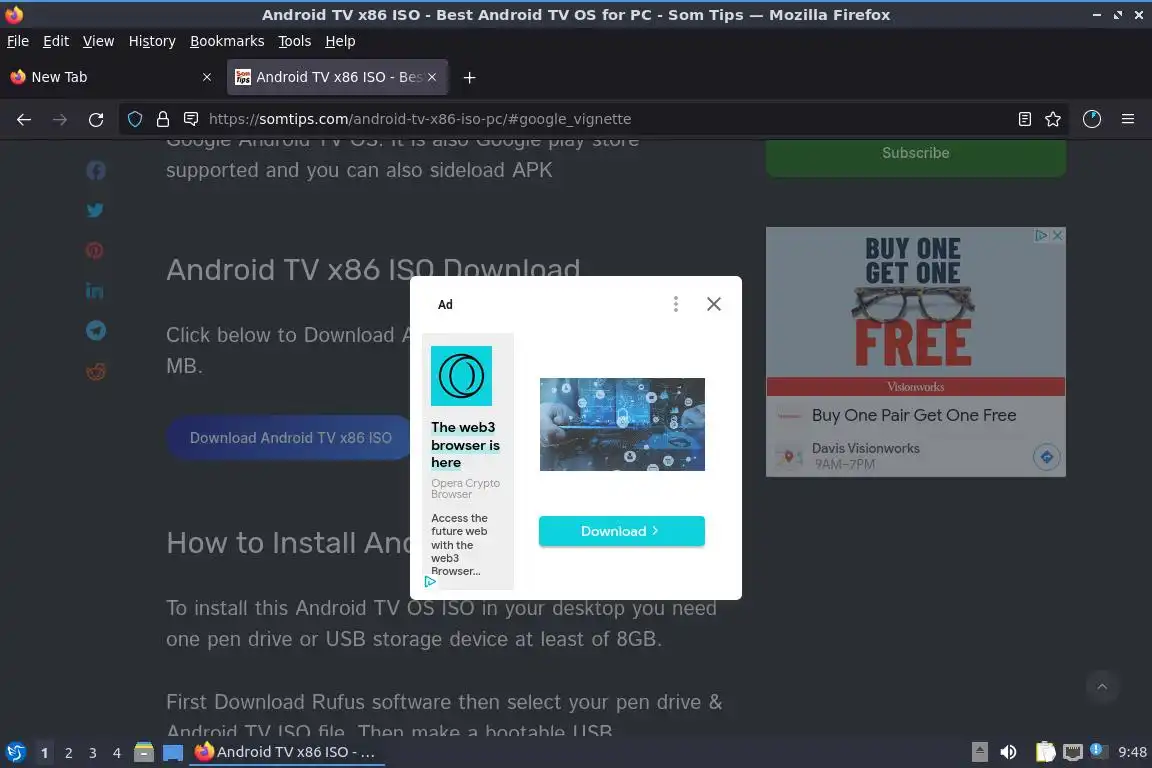Switch to workspace 4
Viewport: 1152px width, 768px height.
116,753
